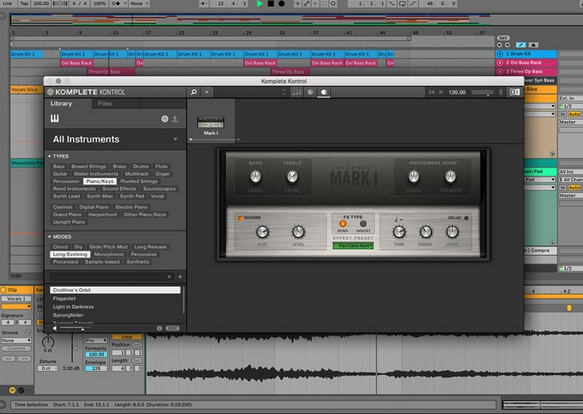Click the dark round icon beside the clip view icon
The width and height of the screenshot is (583, 414).
[21, 390]
